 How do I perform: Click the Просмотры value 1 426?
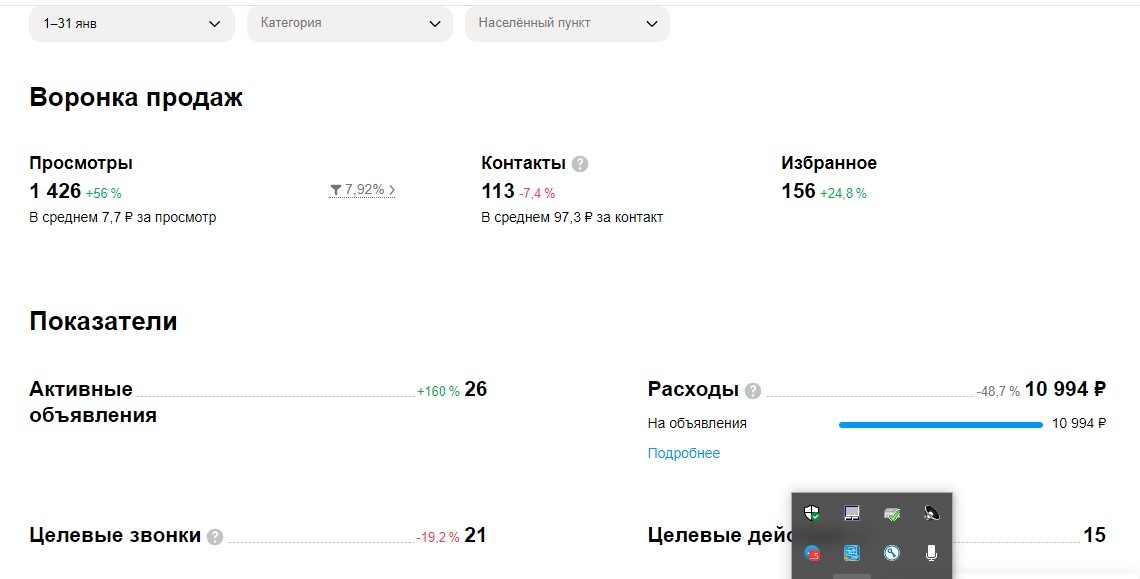(55, 191)
